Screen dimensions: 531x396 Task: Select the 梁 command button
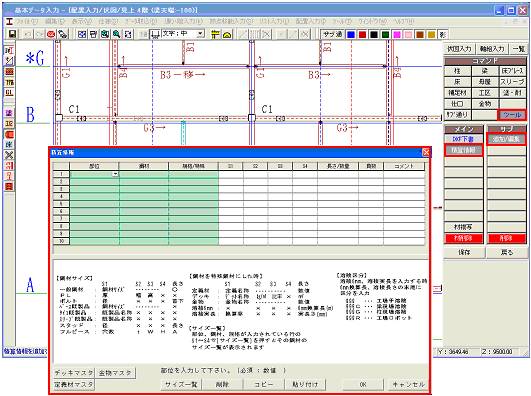(485, 71)
